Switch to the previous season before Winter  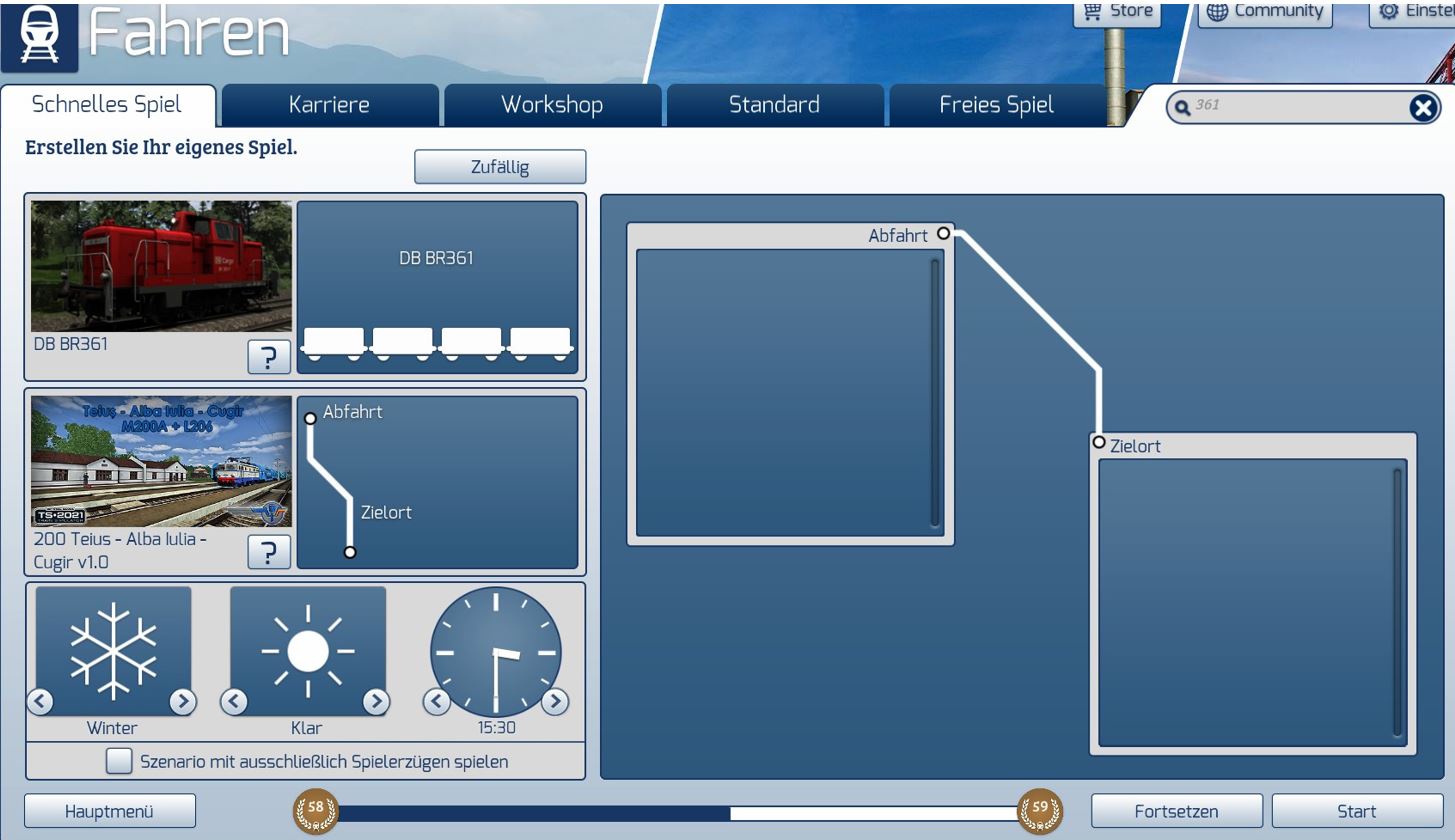click(x=40, y=701)
